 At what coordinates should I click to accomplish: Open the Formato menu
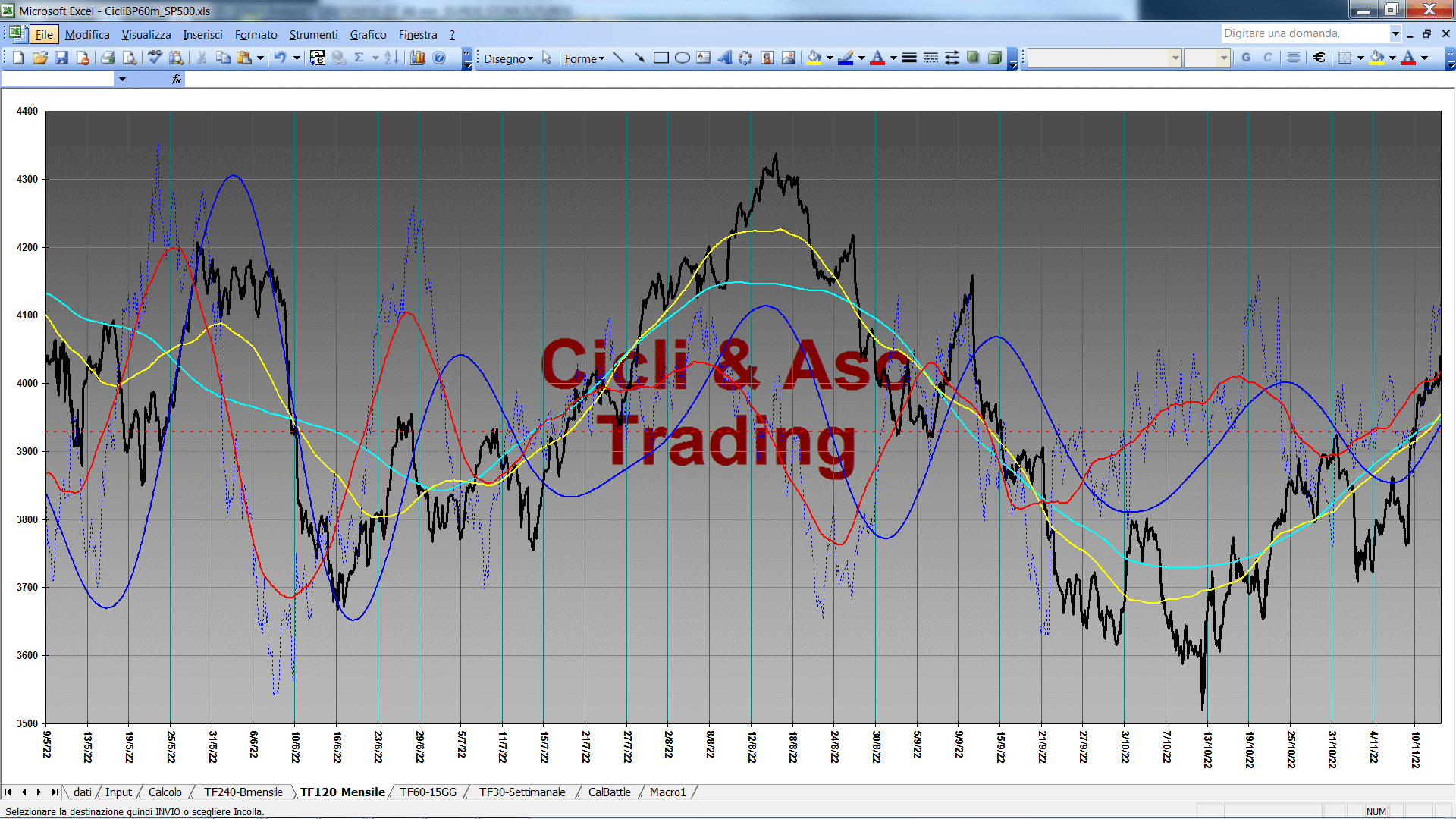[x=256, y=34]
